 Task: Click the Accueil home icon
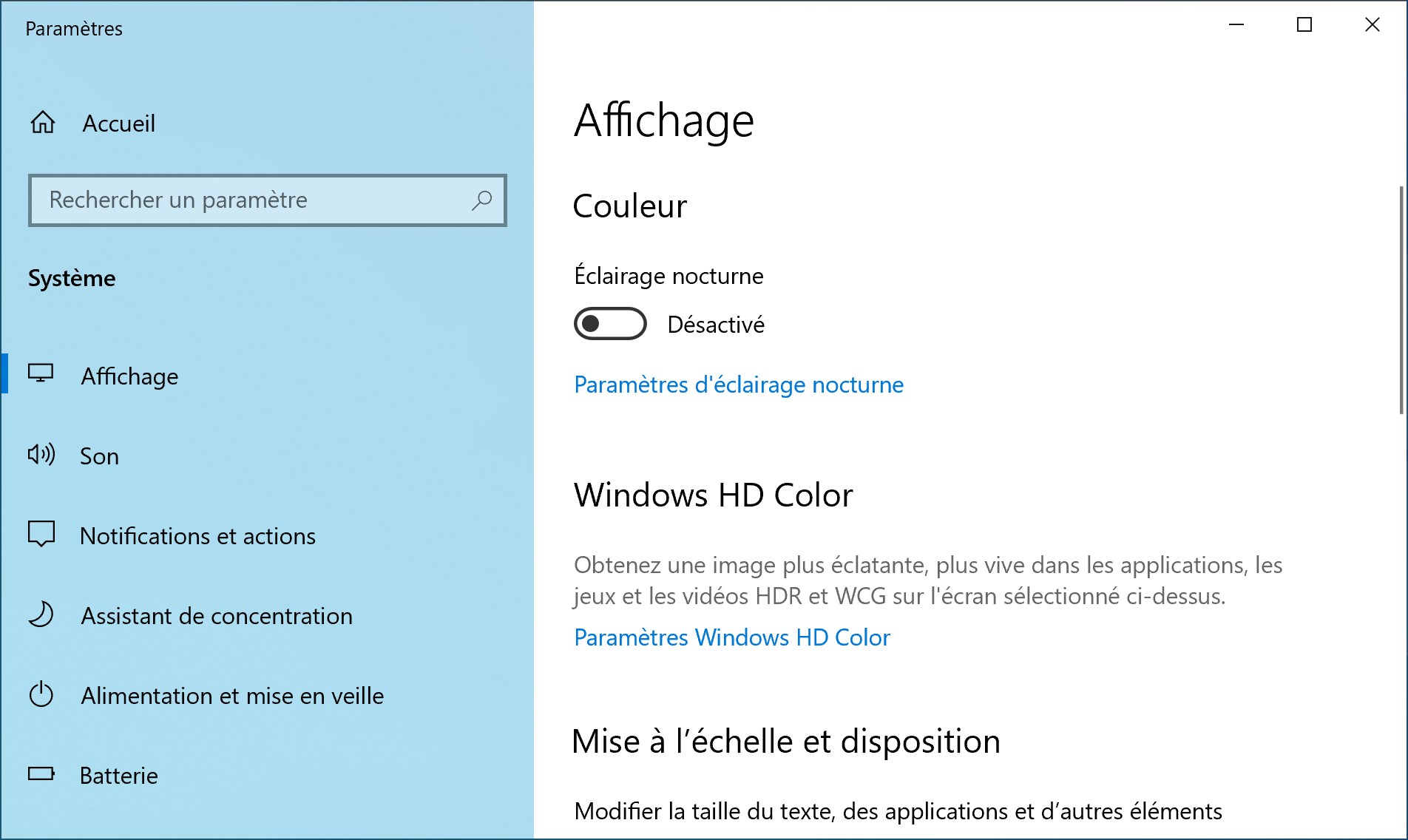[42, 122]
